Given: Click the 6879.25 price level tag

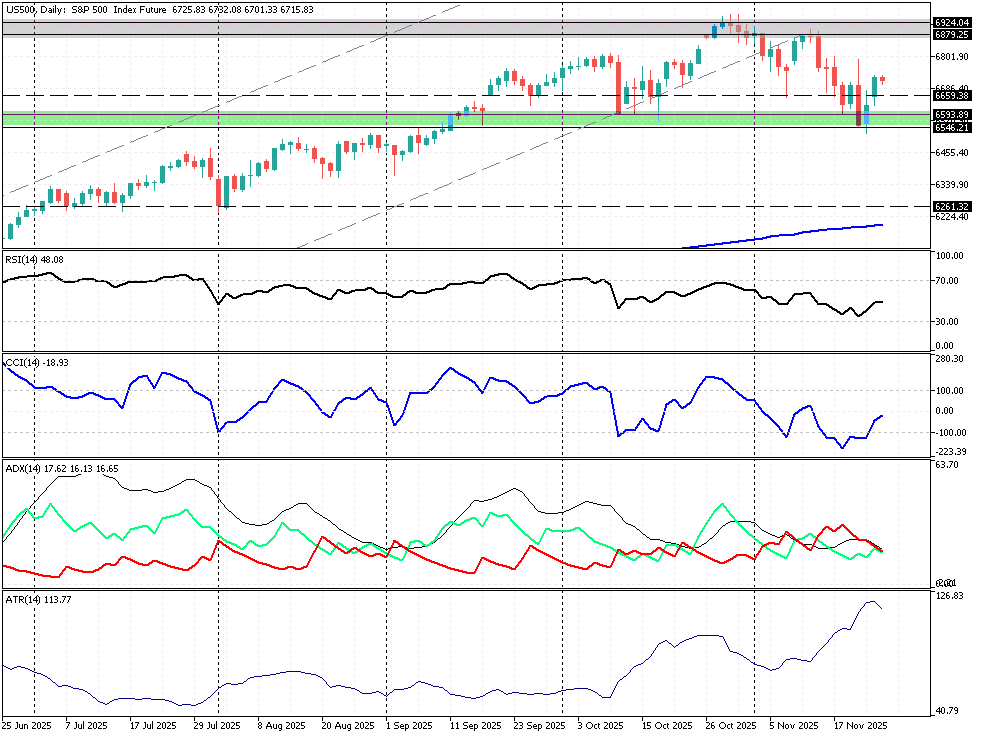Looking at the screenshot, I should click(x=951, y=34).
